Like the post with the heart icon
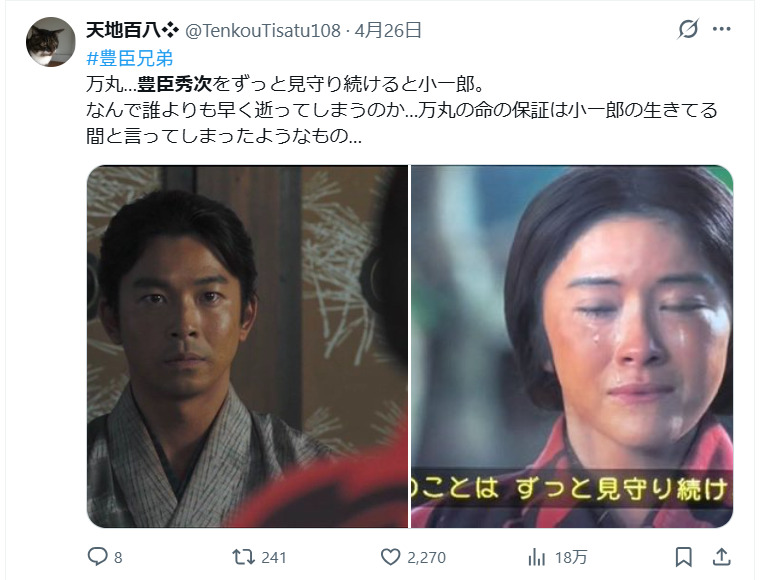This screenshot has width=763, height=580. tap(390, 557)
